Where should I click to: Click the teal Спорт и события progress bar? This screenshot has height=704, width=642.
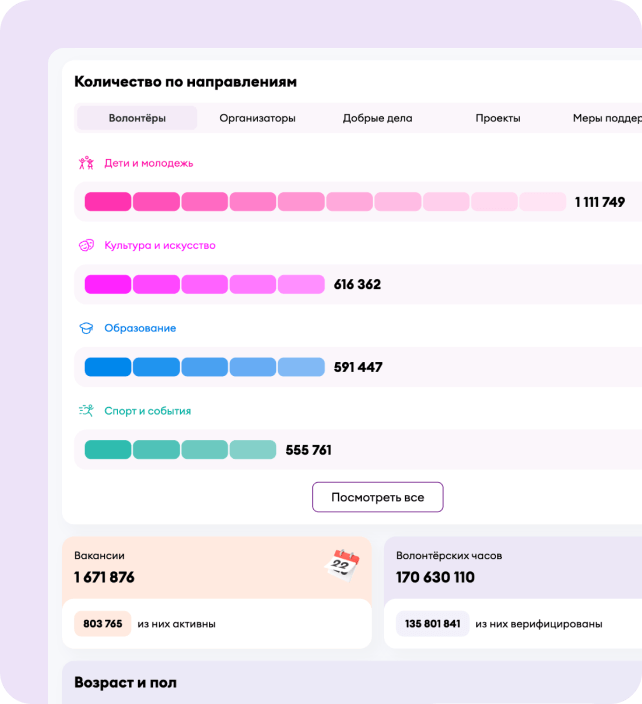180,450
